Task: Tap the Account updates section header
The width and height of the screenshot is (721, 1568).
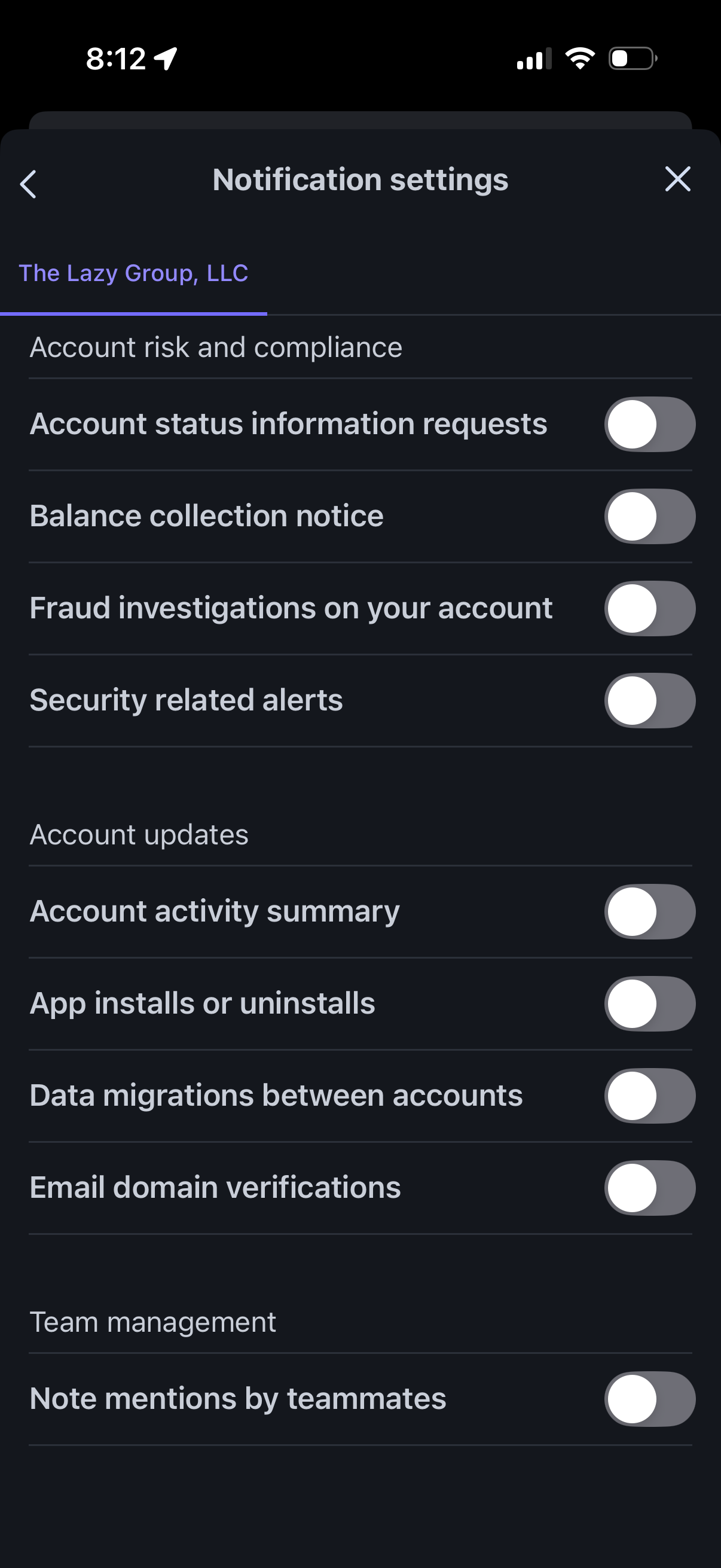Action: pyautogui.click(x=139, y=834)
